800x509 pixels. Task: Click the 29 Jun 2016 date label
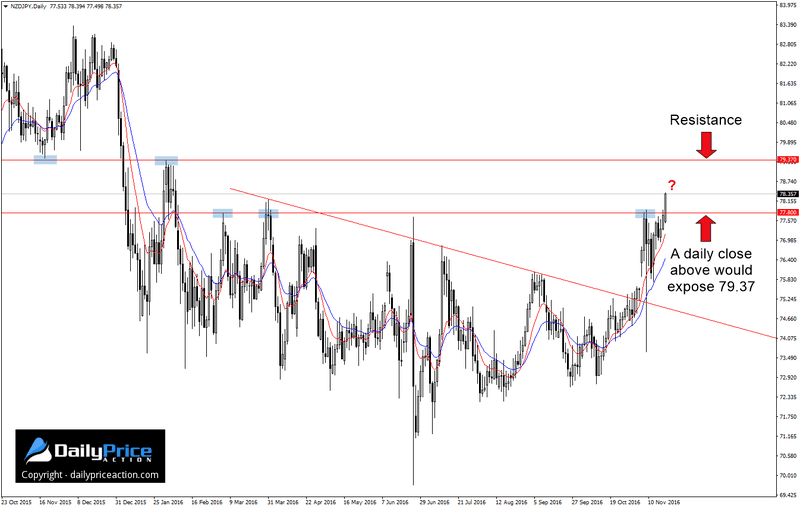[435, 502]
